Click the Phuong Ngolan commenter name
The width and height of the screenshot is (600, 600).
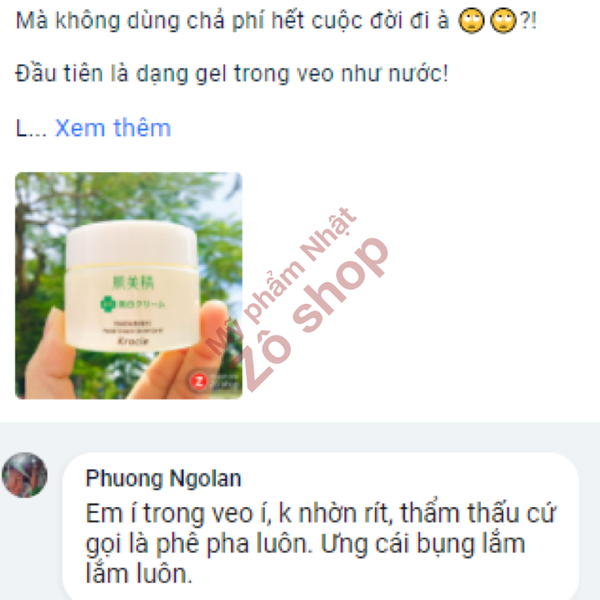pyautogui.click(x=163, y=478)
